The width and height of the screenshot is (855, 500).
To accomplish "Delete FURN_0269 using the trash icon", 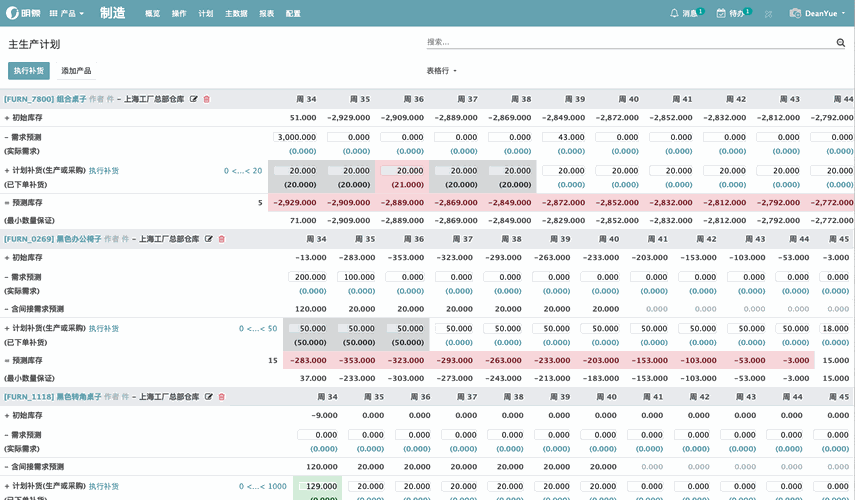I will coord(222,239).
